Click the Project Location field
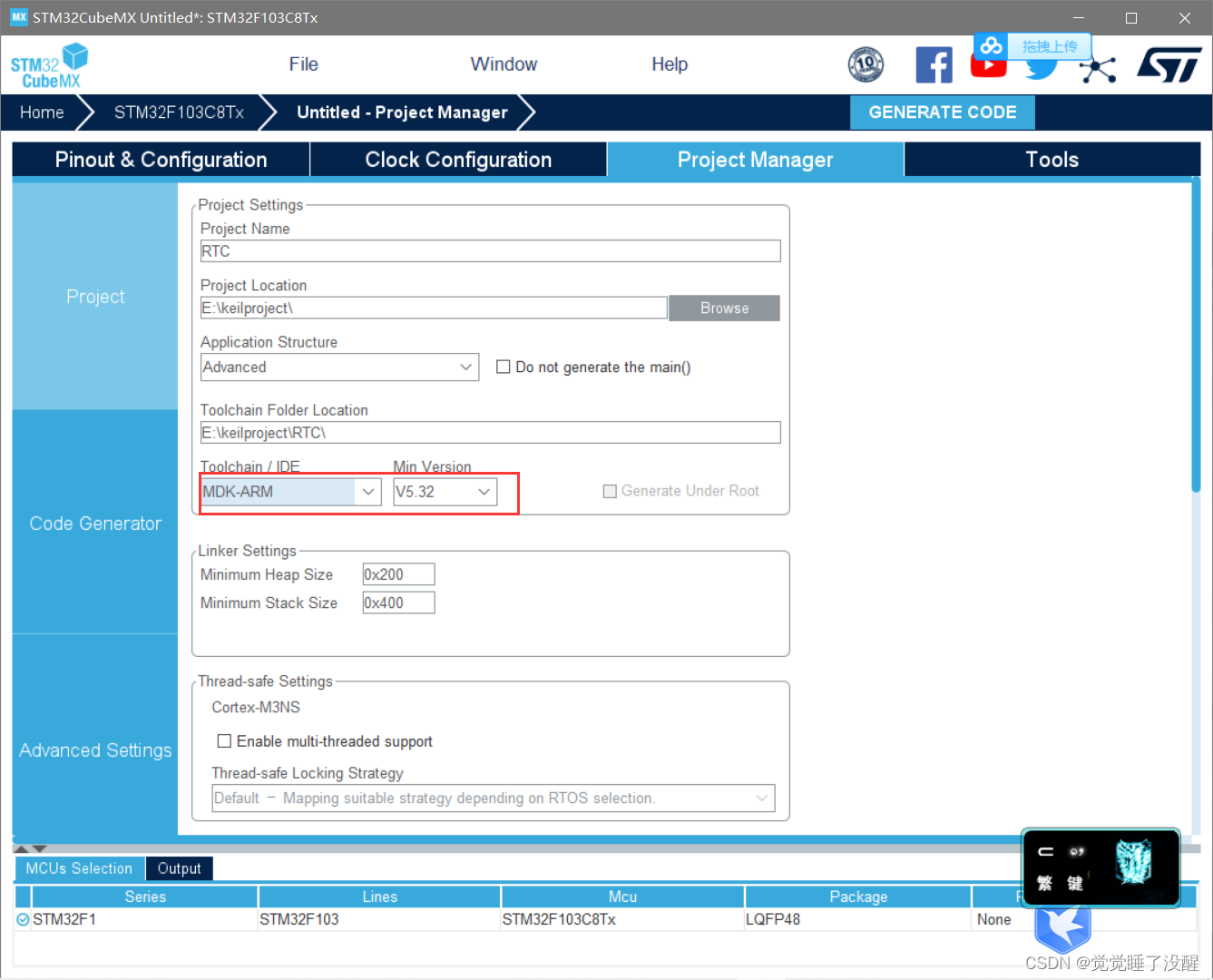This screenshot has width=1213, height=980. (x=434, y=309)
